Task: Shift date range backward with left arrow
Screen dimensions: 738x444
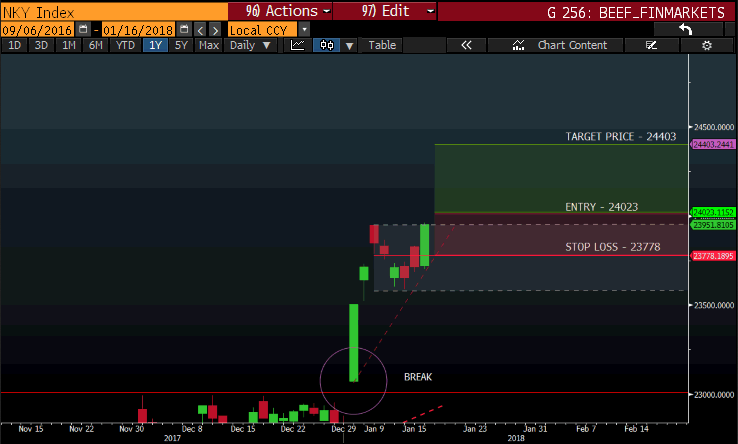Action: (200, 30)
